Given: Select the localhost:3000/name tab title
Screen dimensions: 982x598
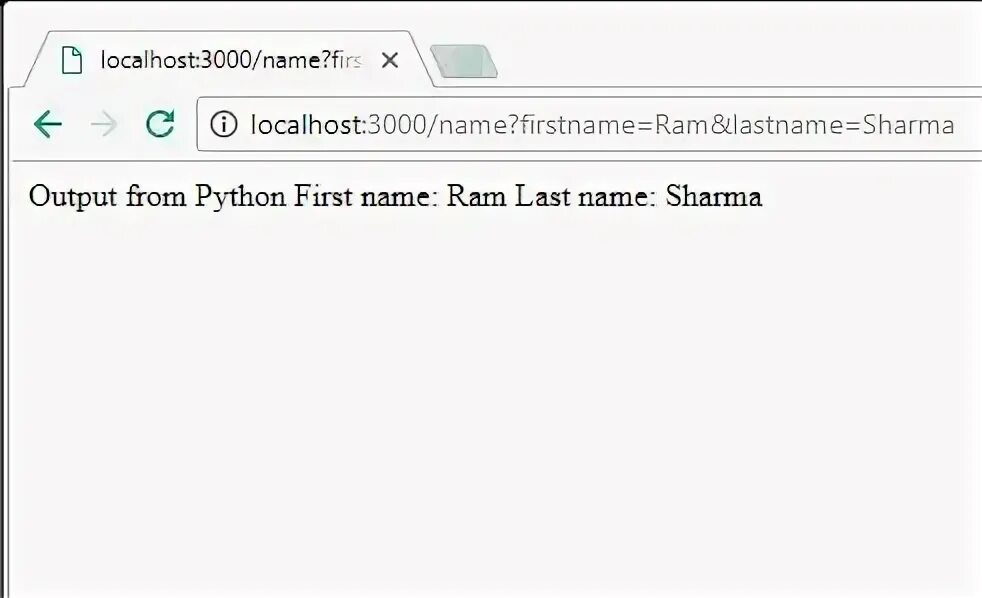Looking at the screenshot, I should [x=230, y=60].
